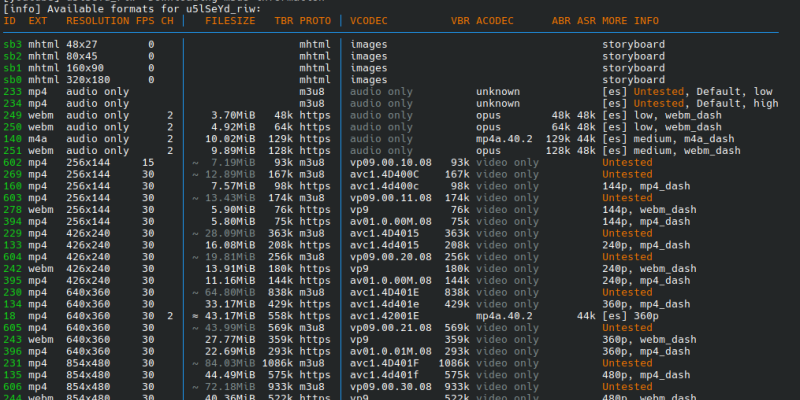Click "Untested, Default, high" info text
The height and width of the screenshot is (400, 800).
(689, 103)
